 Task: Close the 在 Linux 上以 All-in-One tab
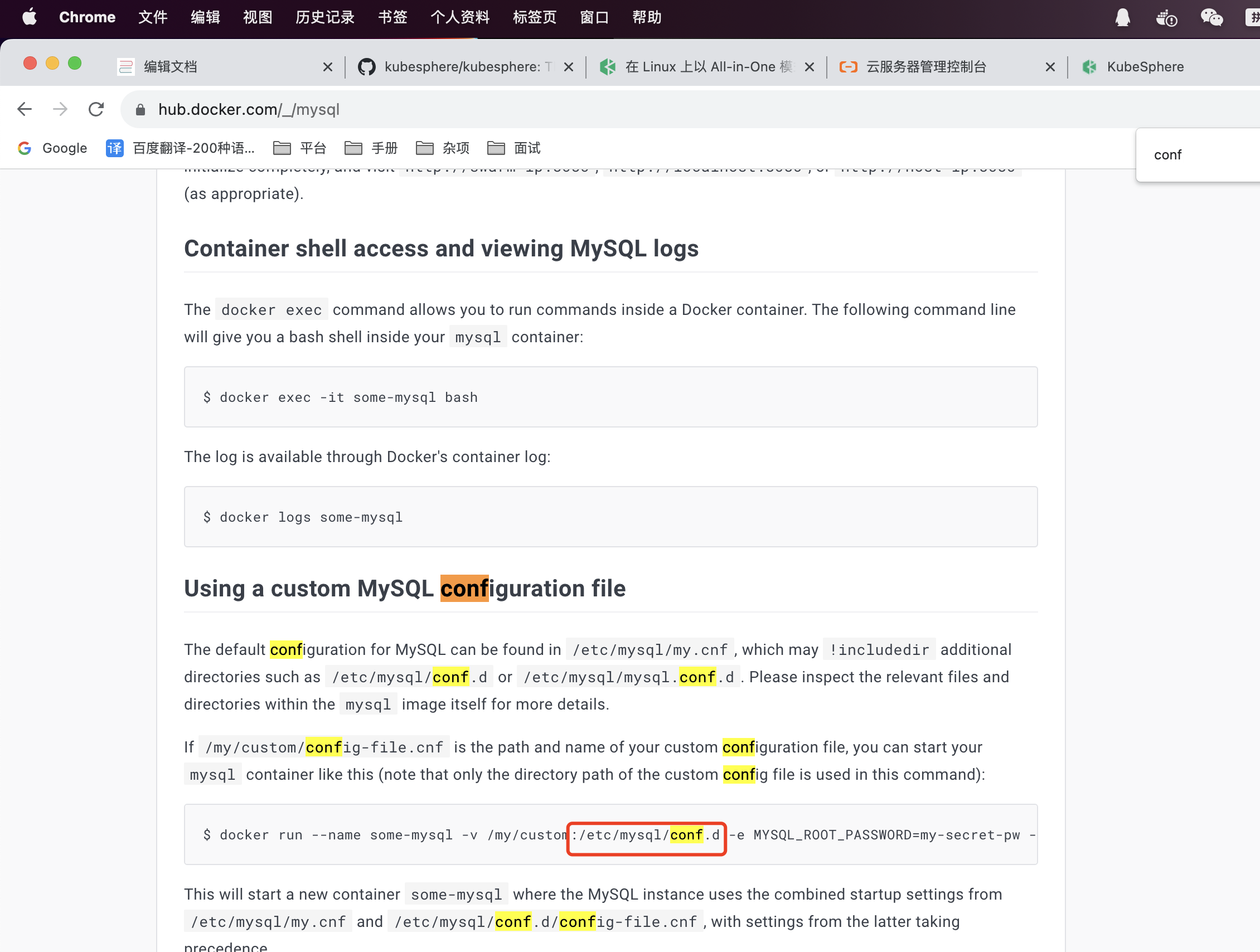click(810, 67)
